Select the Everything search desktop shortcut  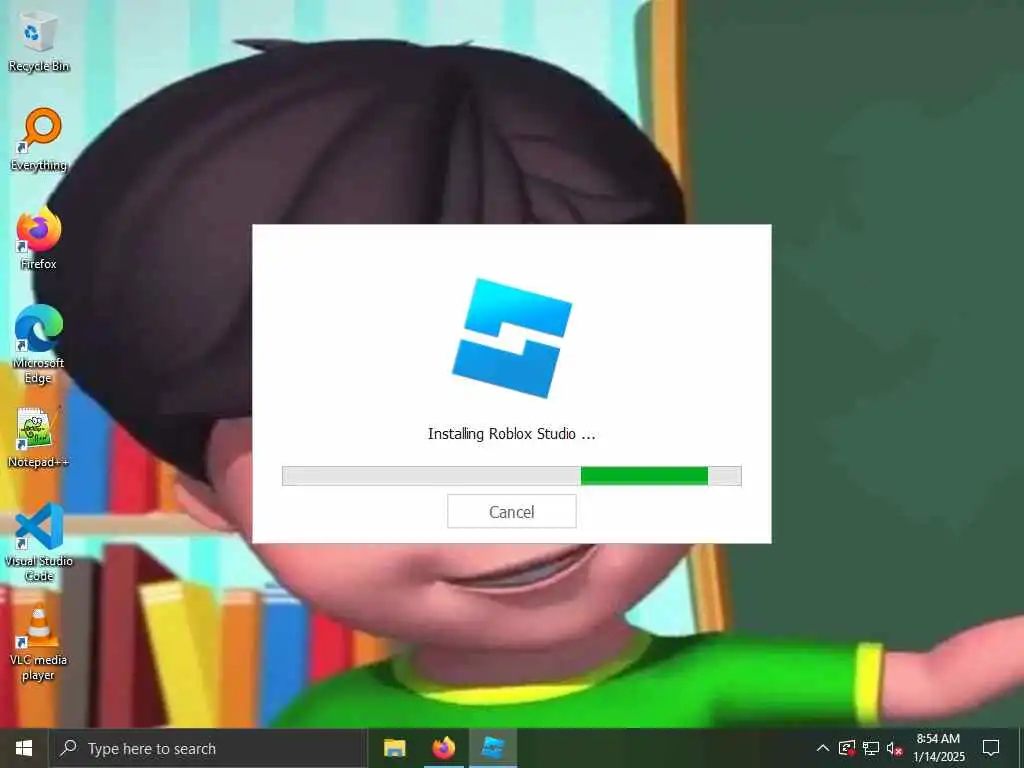39,140
